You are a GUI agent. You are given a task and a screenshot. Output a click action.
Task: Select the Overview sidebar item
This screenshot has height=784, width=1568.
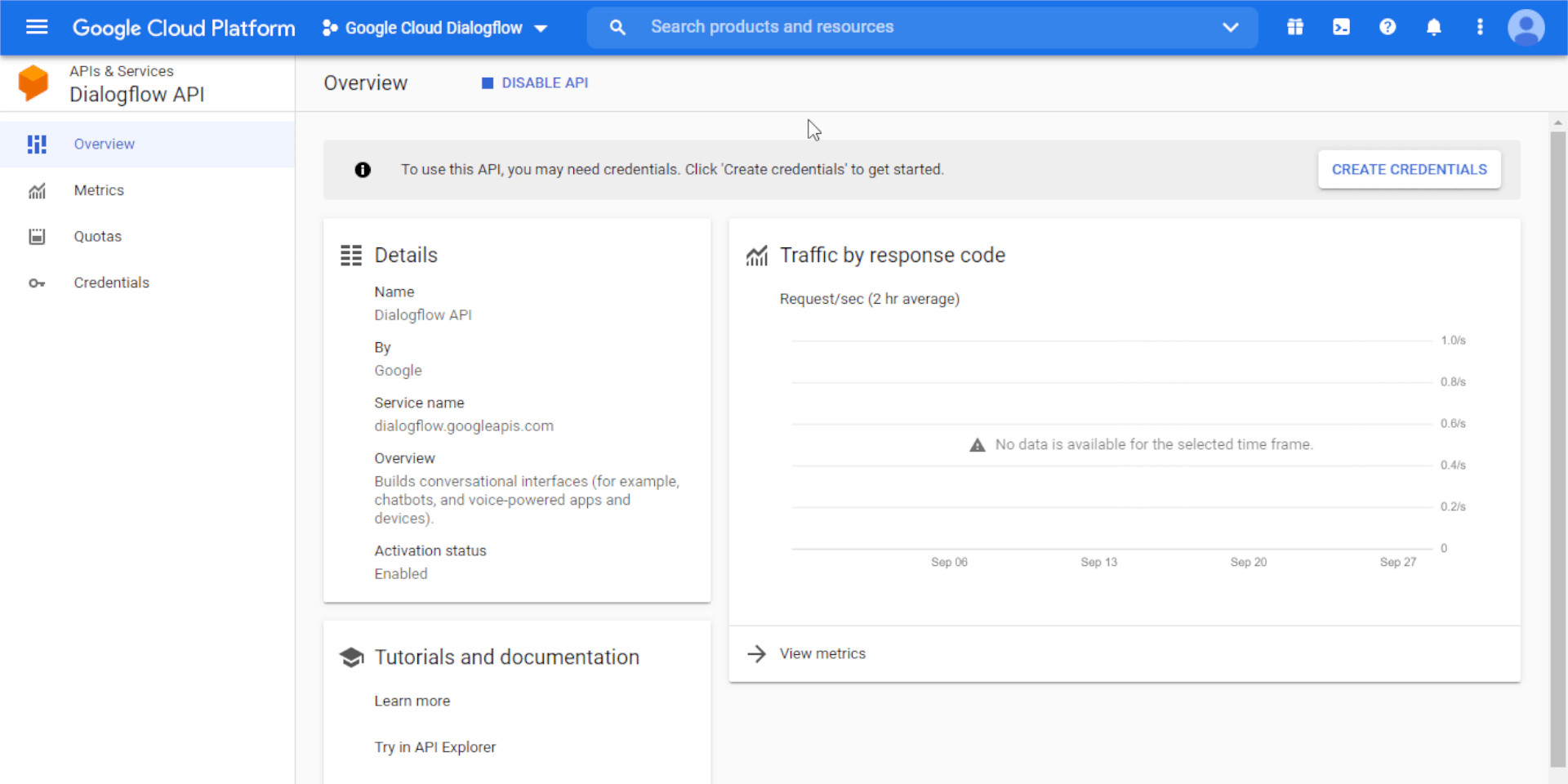tap(105, 144)
